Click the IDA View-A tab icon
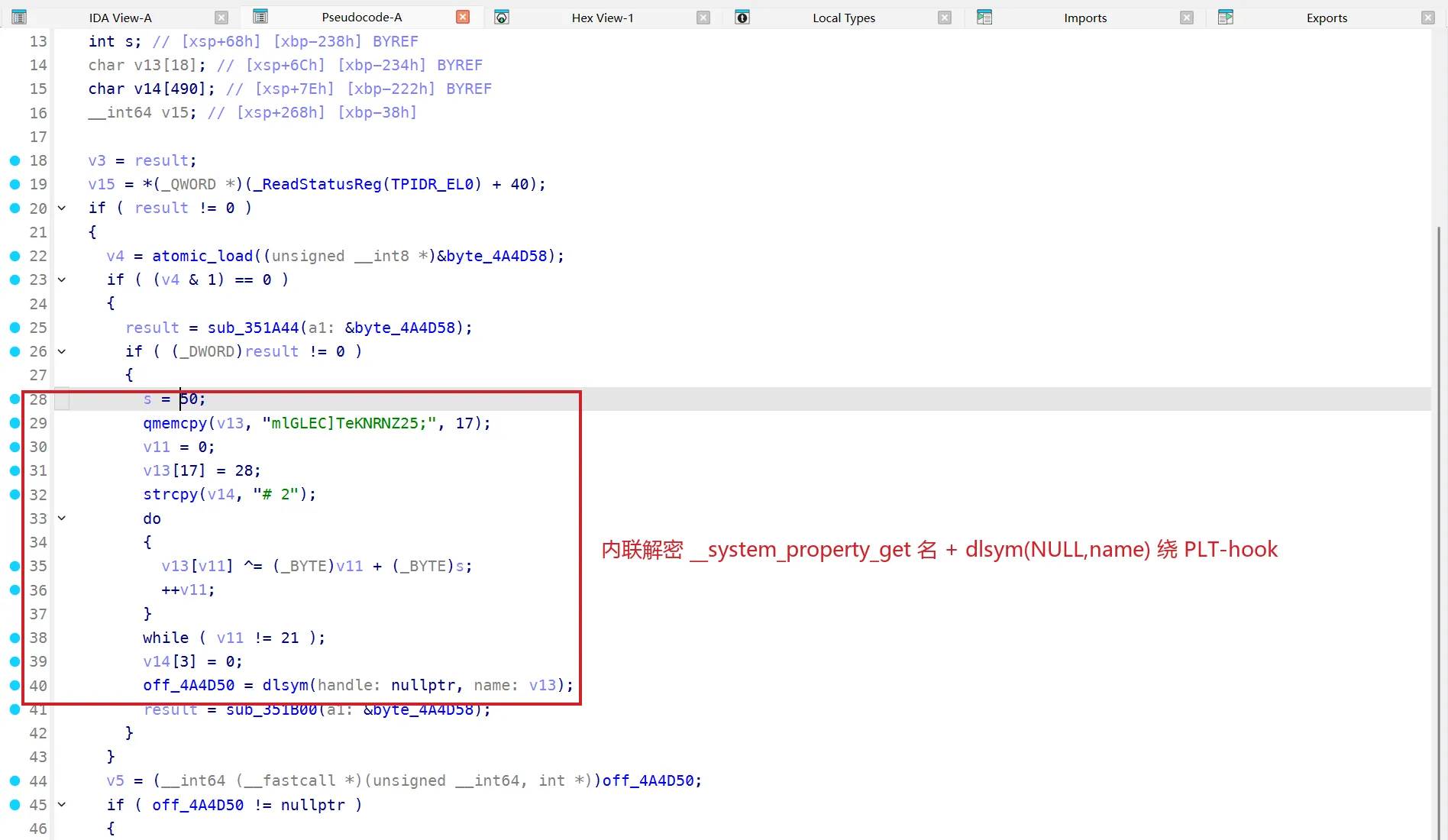This screenshot has height=840, width=1448. 20,17
